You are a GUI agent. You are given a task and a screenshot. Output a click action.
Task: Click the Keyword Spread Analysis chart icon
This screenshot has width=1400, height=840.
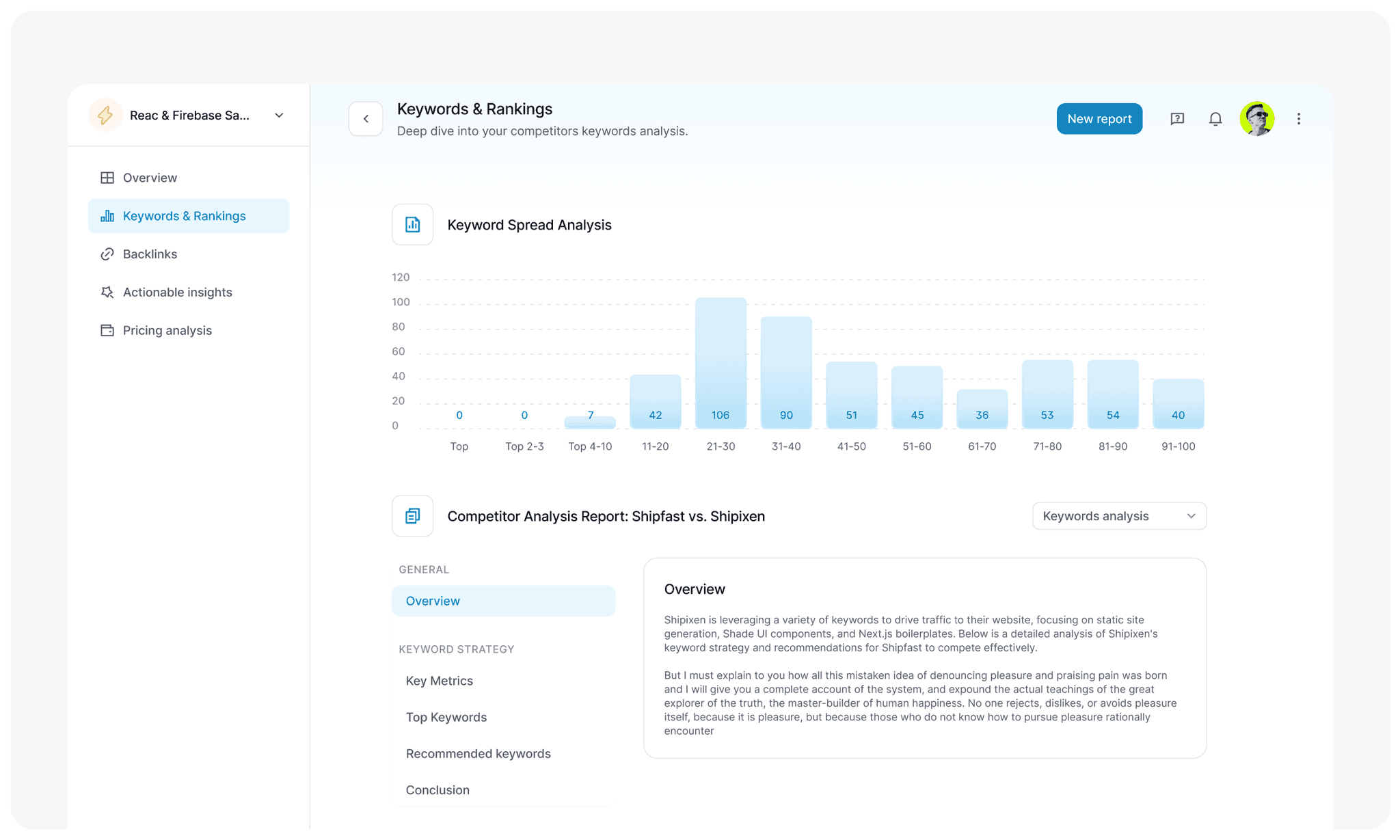(412, 225)
